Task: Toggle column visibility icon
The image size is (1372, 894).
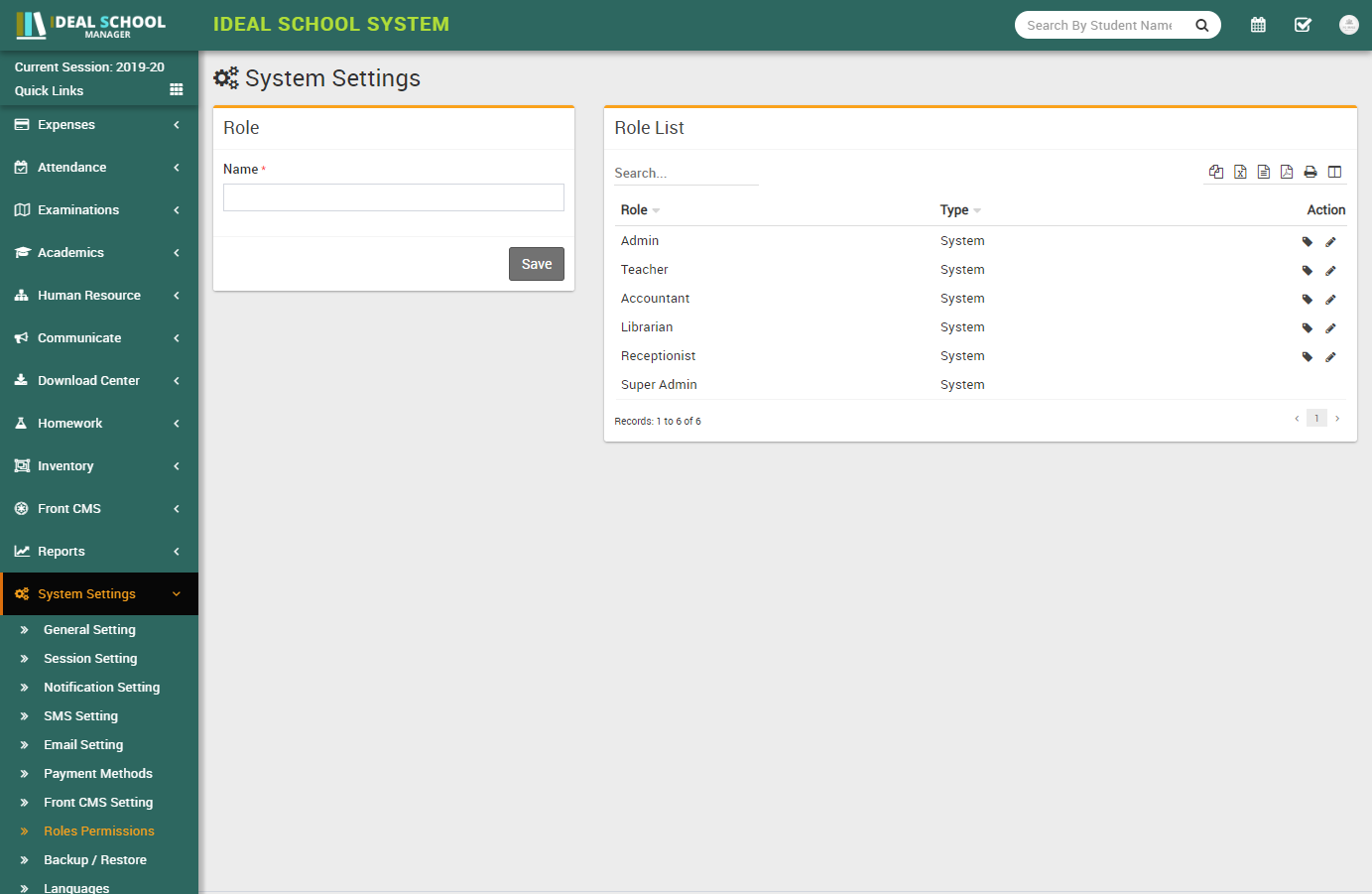Action: click(1334, 172)
